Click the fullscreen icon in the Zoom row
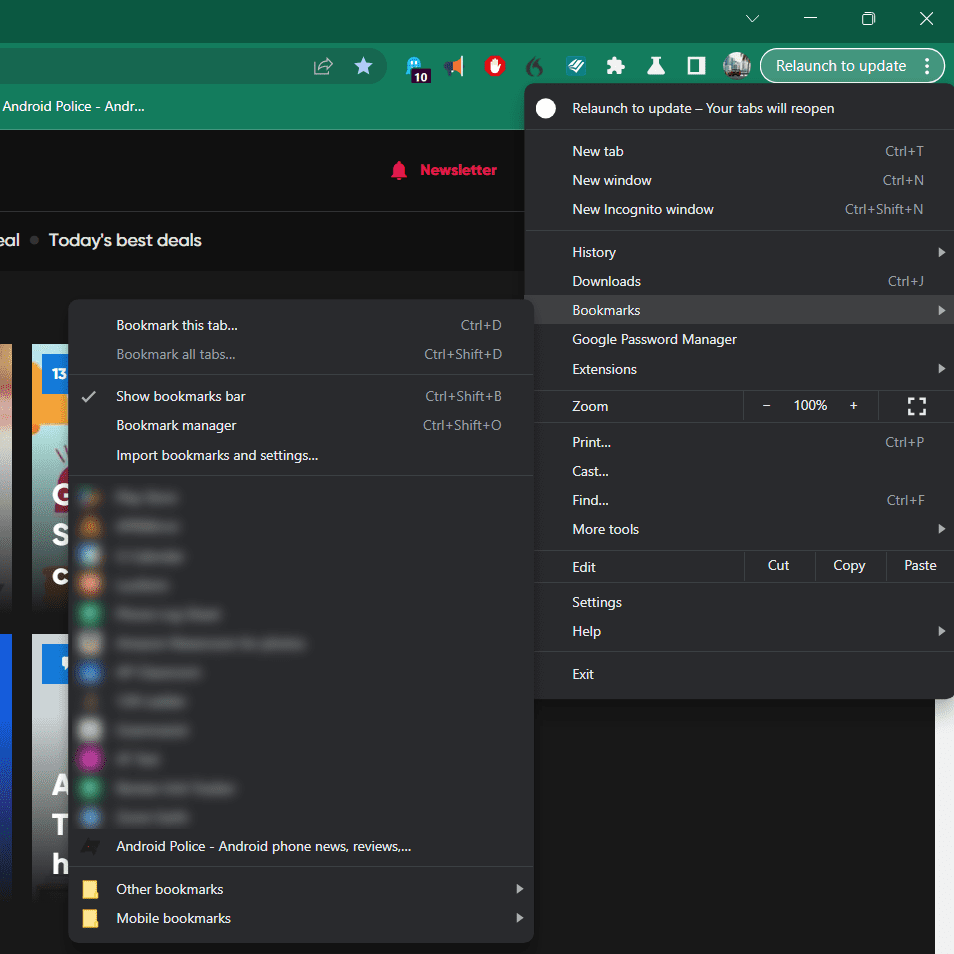 916,406
